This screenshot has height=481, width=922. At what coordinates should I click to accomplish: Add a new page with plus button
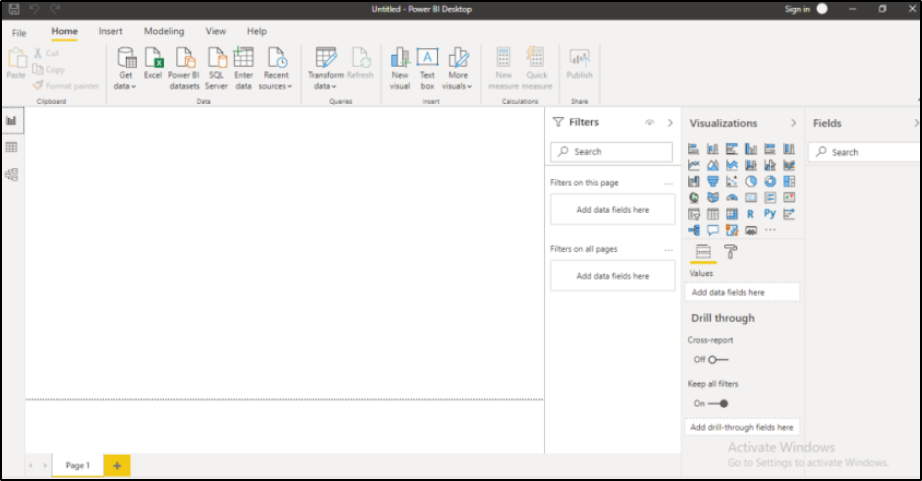pyautogui.click(x=117, y=466)
